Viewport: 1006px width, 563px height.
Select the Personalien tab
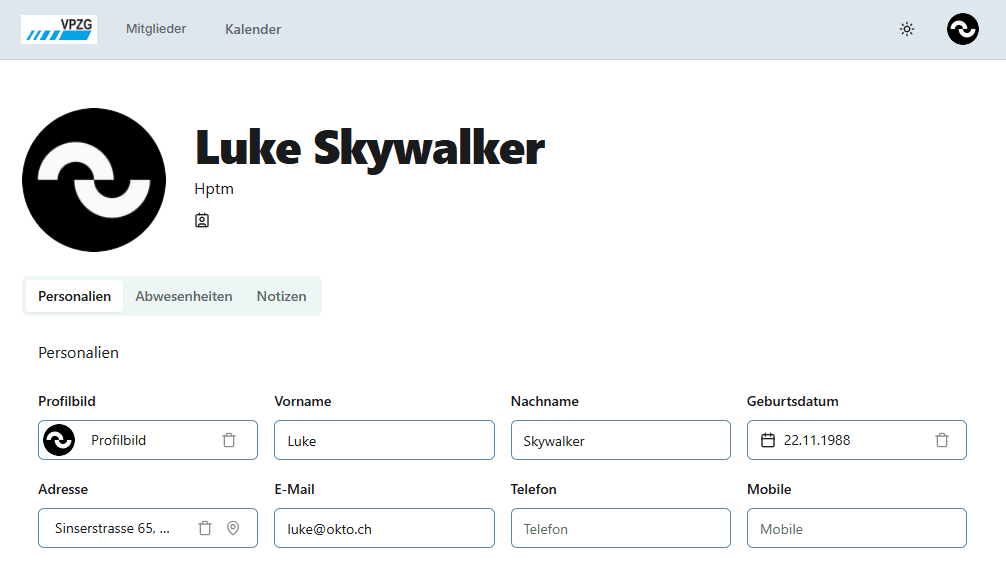[x=74, y=296]
